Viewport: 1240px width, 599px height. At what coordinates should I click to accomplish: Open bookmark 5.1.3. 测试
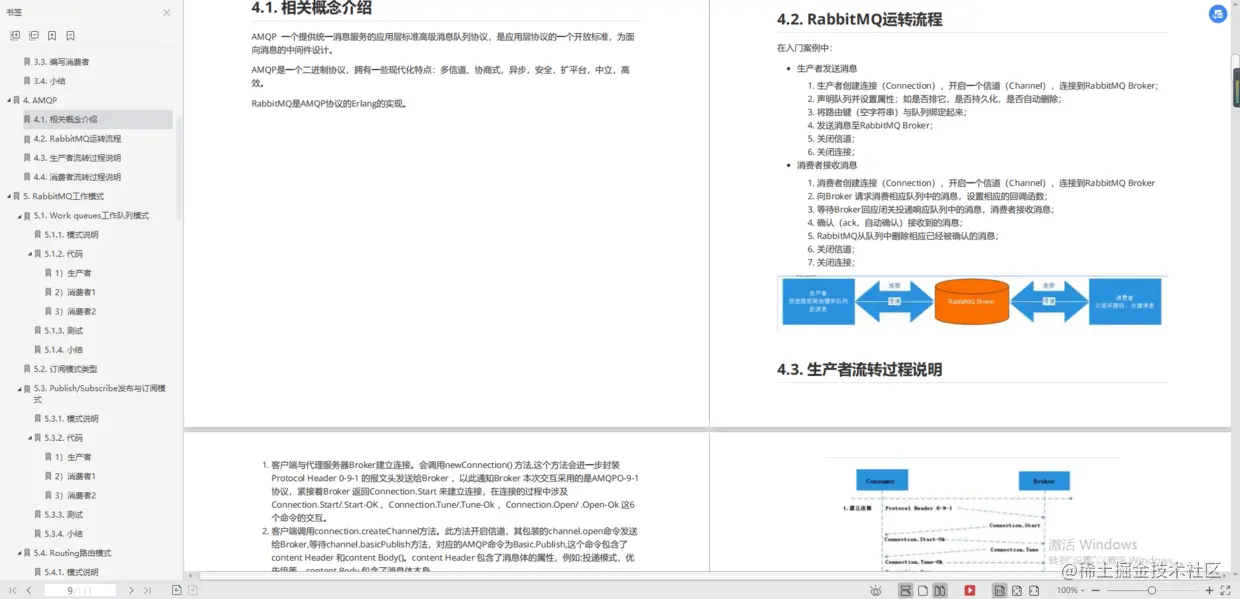(64, 331)
